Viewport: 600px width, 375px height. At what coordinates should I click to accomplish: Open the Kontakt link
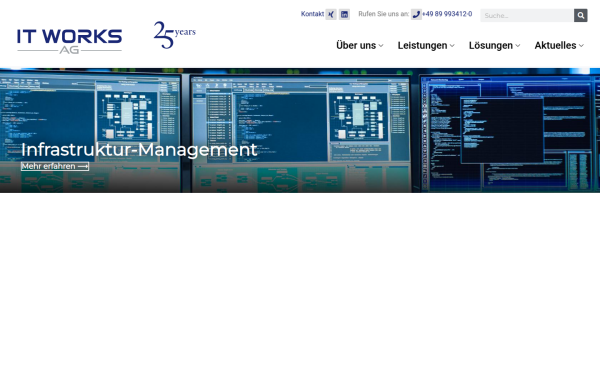pos(312,14)
